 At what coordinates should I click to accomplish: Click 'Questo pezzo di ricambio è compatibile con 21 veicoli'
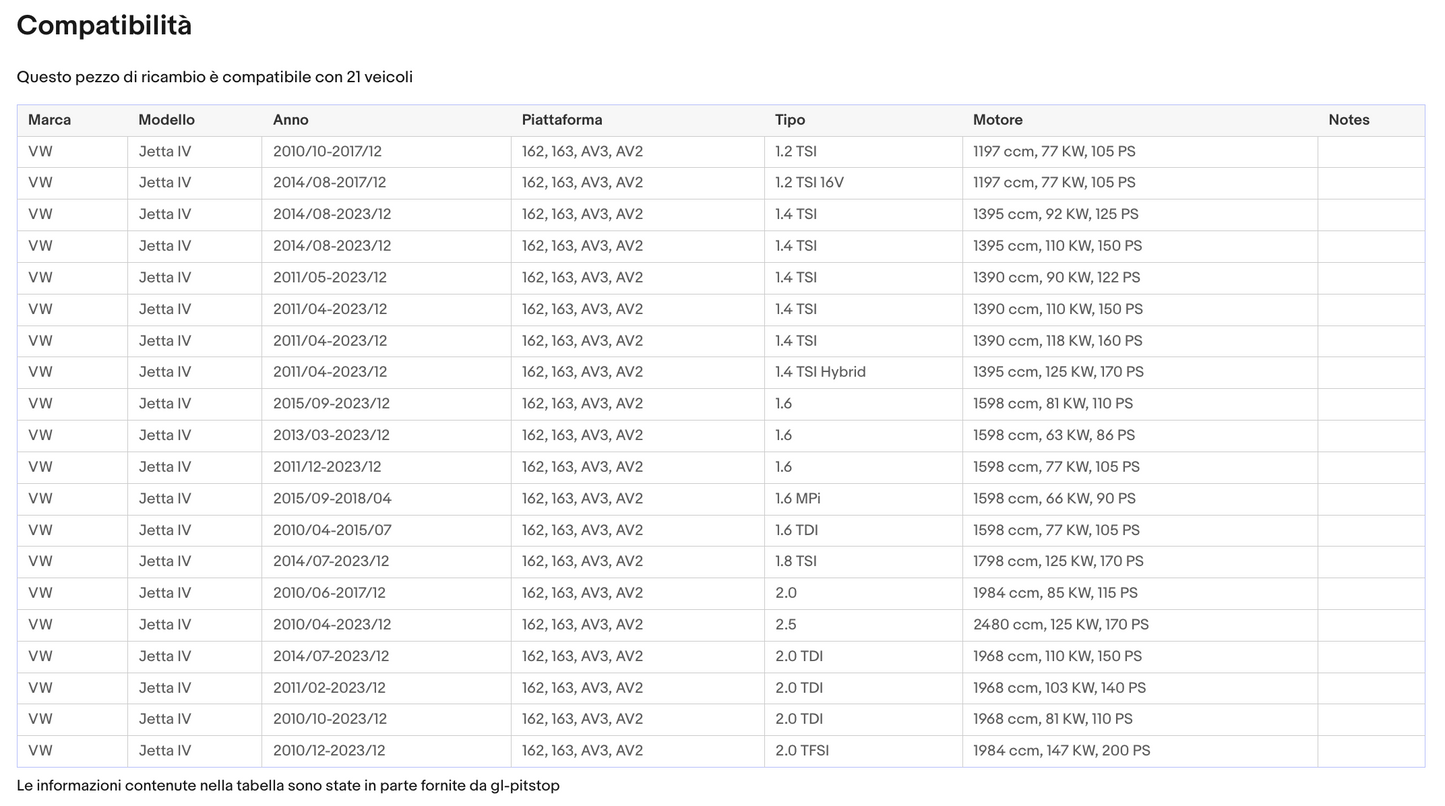[x=215, y=77]
